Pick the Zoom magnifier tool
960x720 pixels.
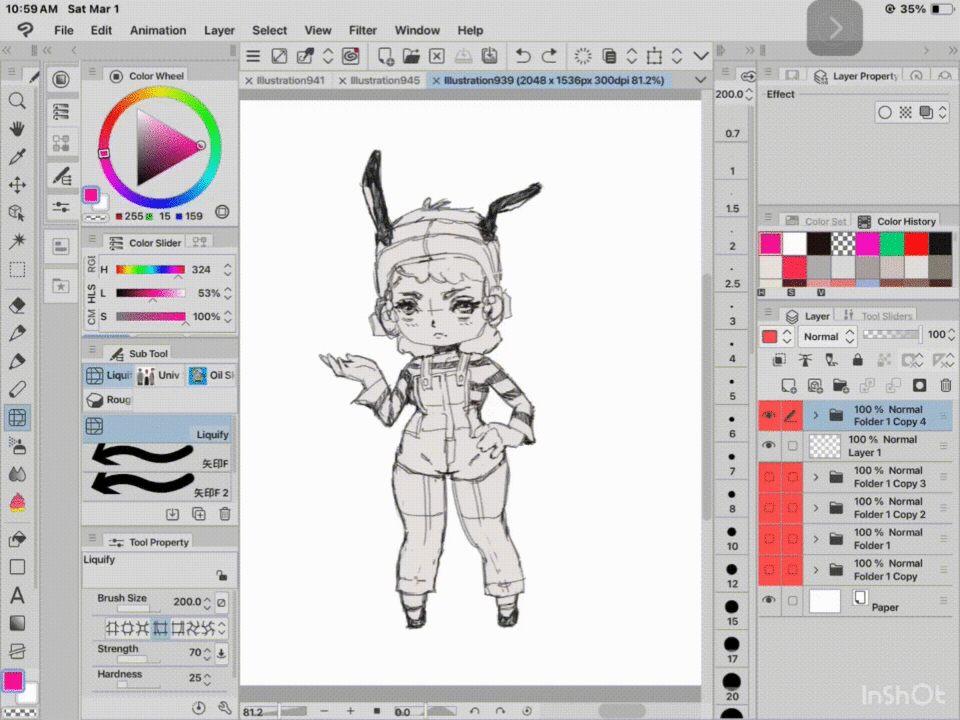pyautogui.click(x=17, y=101)
